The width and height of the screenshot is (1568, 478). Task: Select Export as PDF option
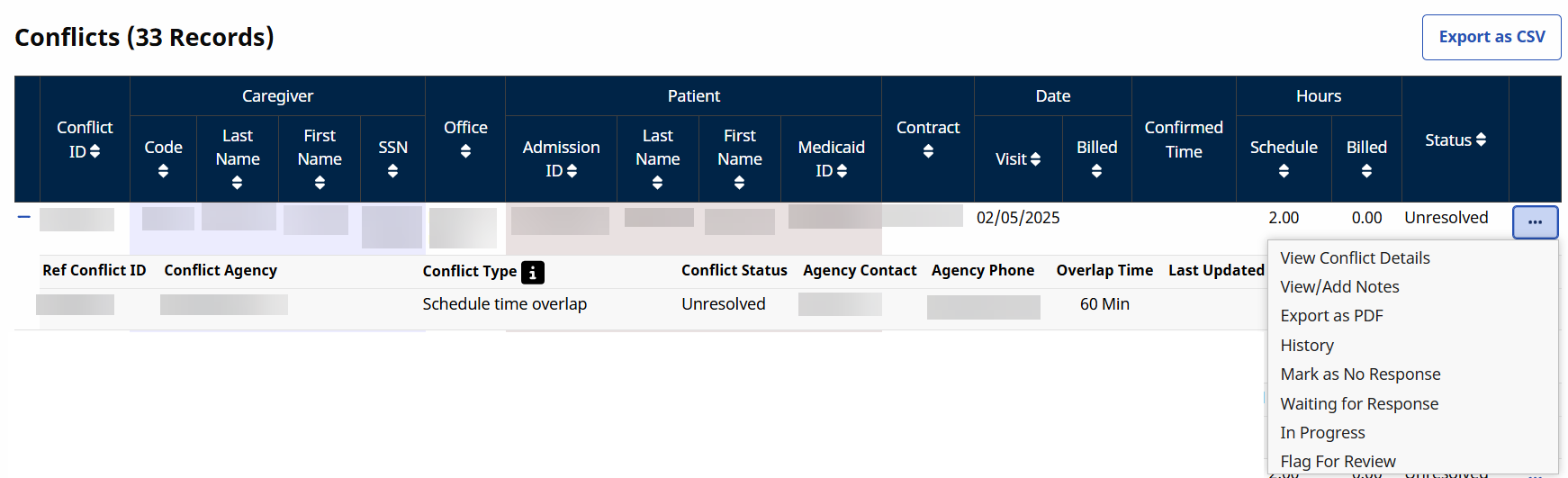1331,316
